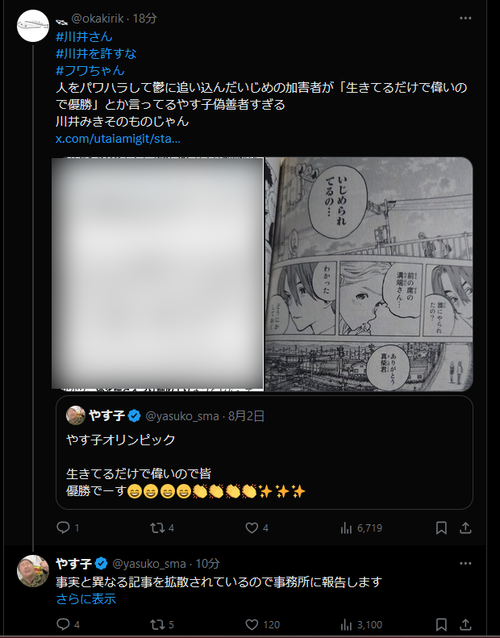
Task: Share the やす子 reply post
Action: pyautogui.click(x=465, y=625)
